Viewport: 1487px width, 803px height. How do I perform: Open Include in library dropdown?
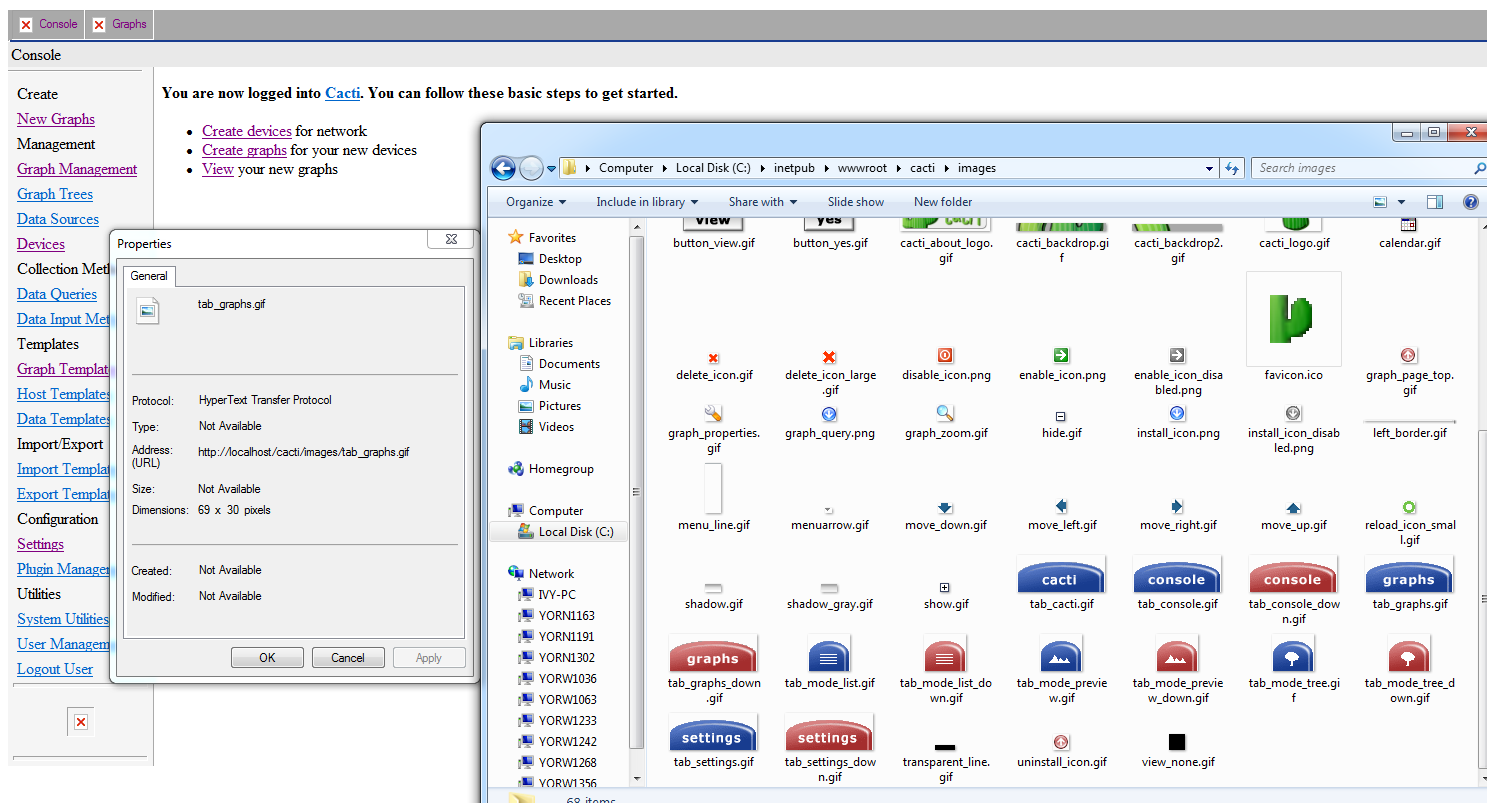(x=647, y=202)
